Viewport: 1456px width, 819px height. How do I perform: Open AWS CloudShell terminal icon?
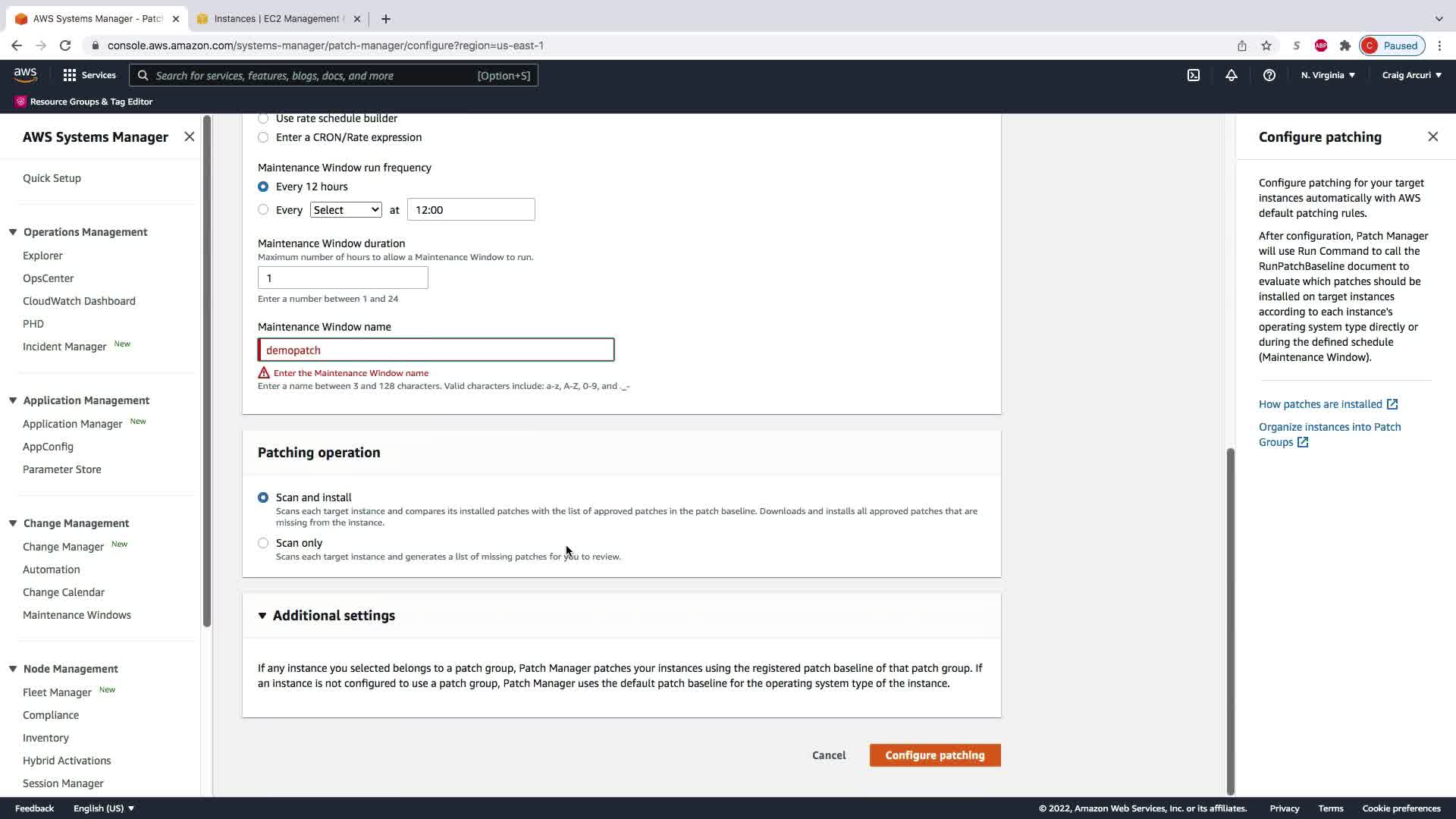coord(1194,75)
